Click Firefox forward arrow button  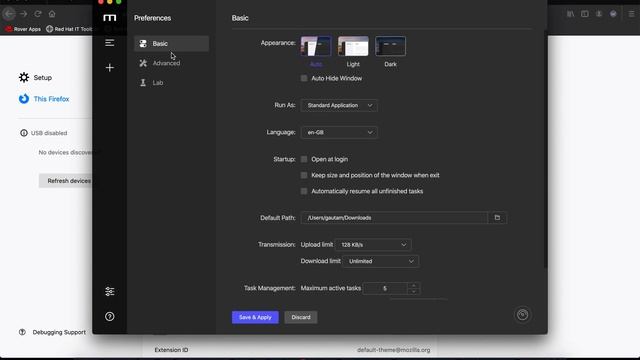(23, 14)
